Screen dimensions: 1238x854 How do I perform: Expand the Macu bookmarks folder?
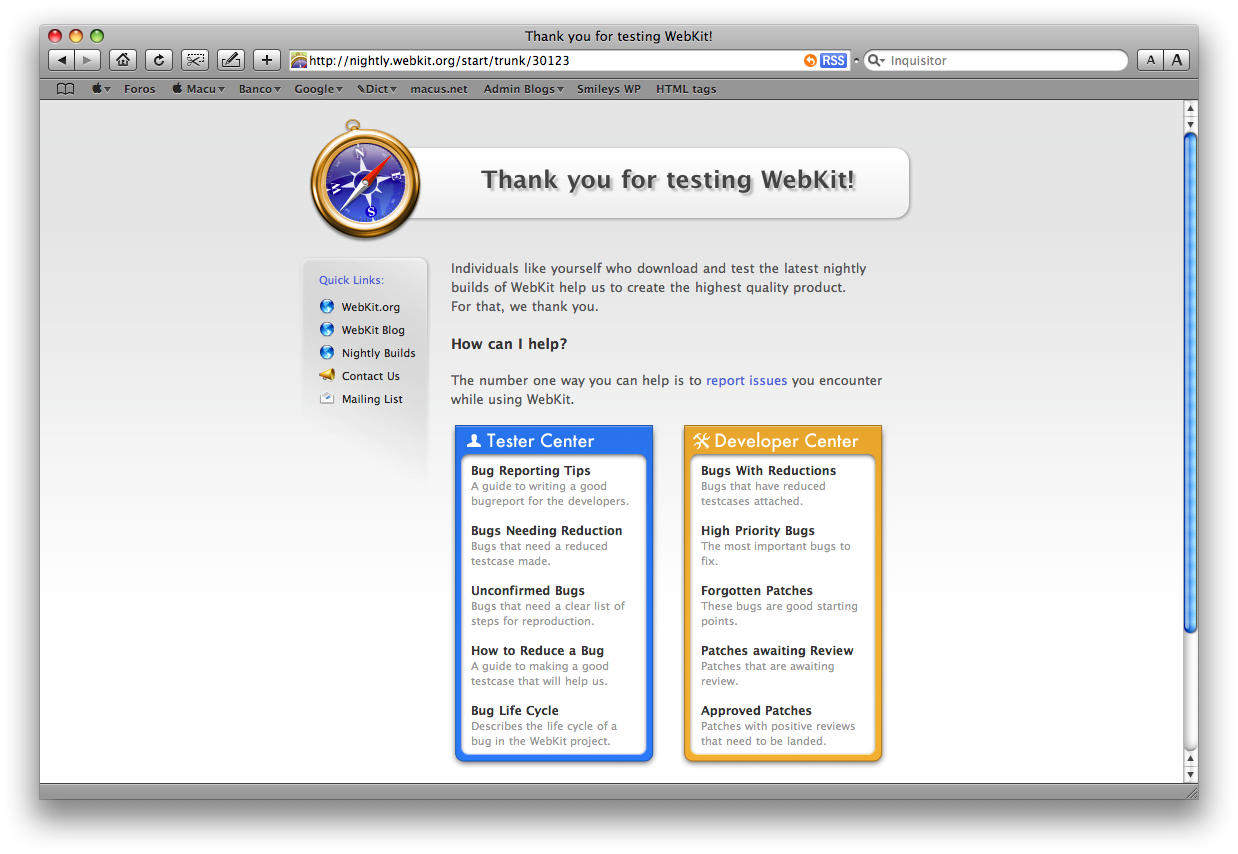pyautogui.click(x=198, y=89)
